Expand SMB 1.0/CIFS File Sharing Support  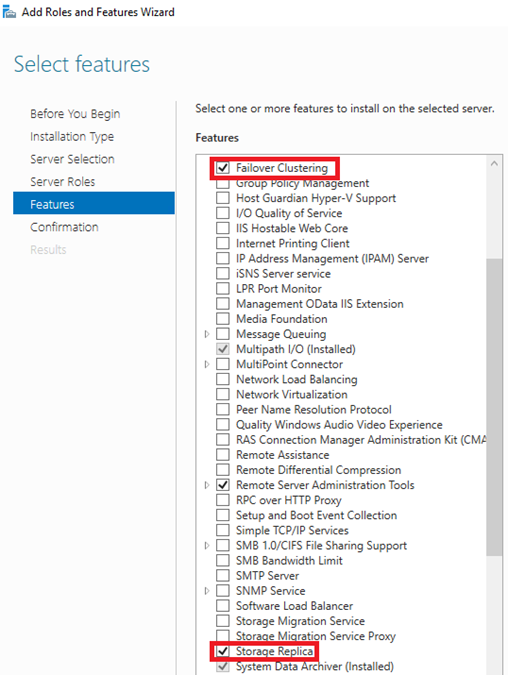pos(207,545)
